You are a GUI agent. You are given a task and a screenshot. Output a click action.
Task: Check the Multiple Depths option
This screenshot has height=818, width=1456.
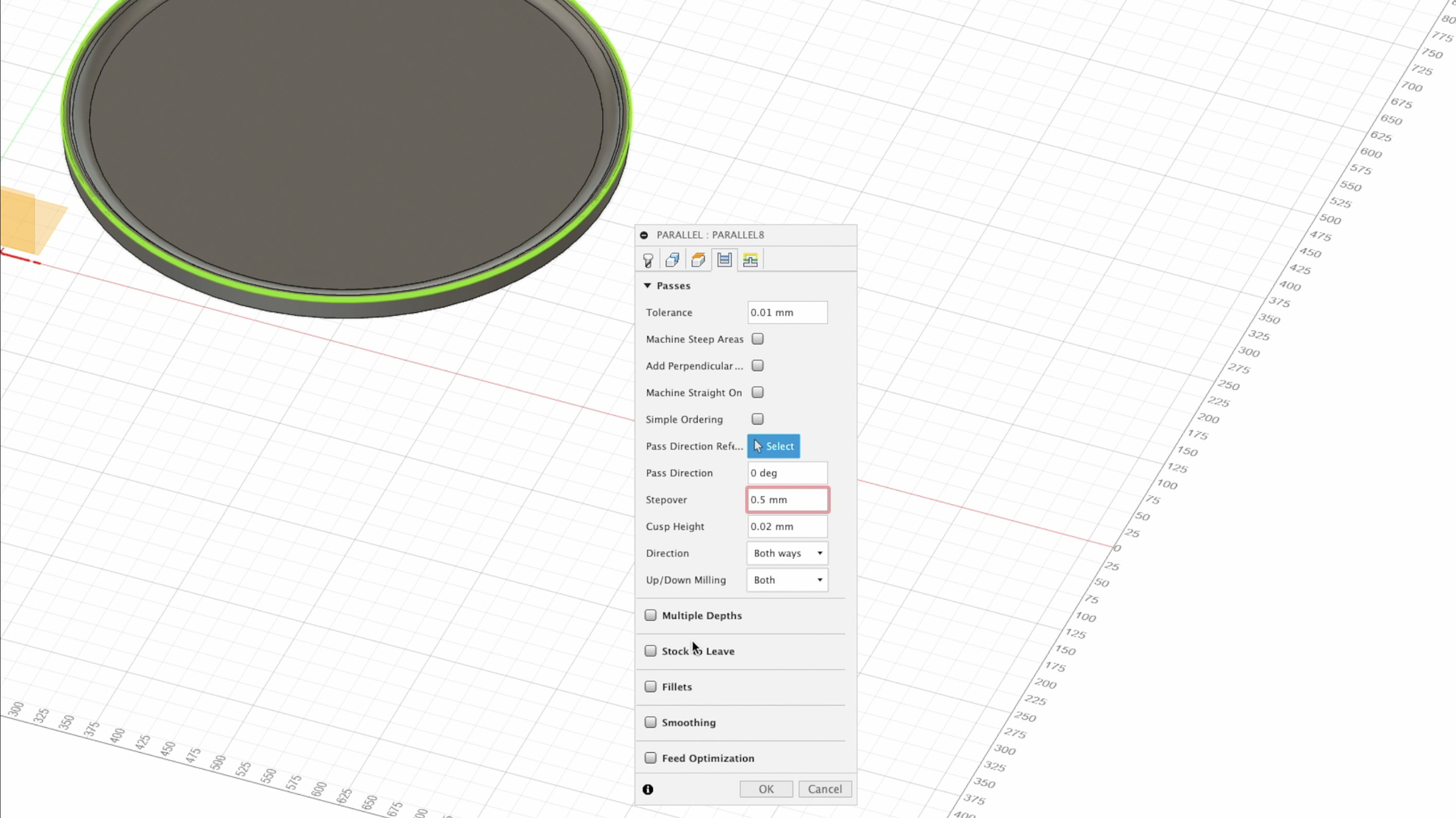click(x=650, y=615)
